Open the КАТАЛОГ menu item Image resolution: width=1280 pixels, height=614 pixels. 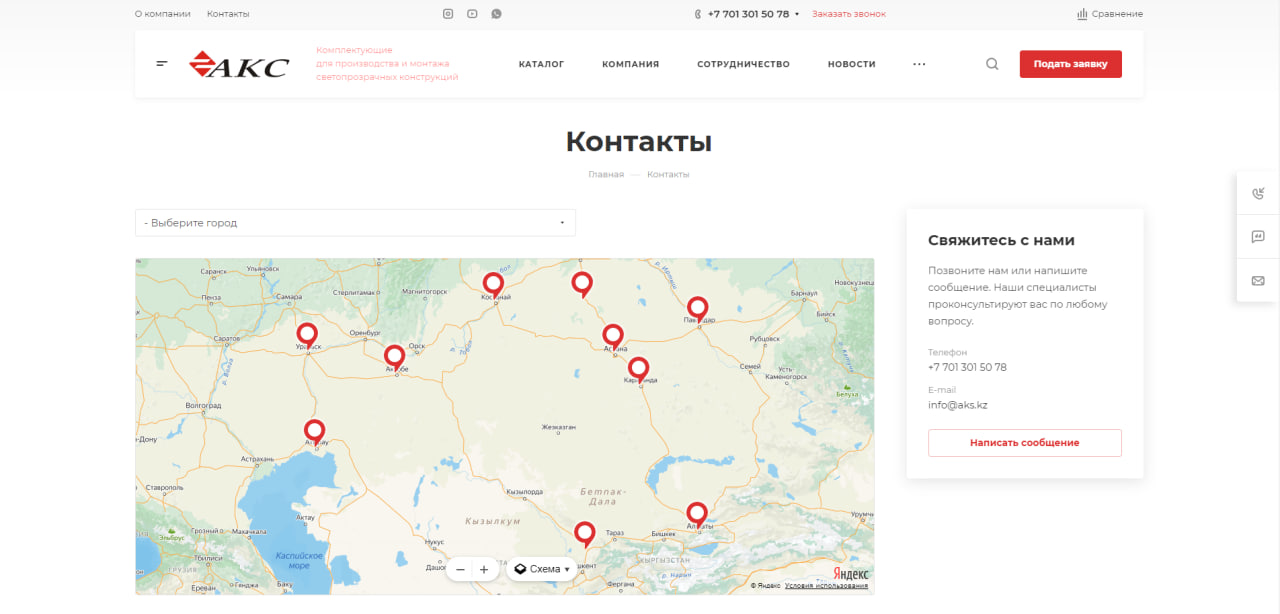tap(541, 64)
